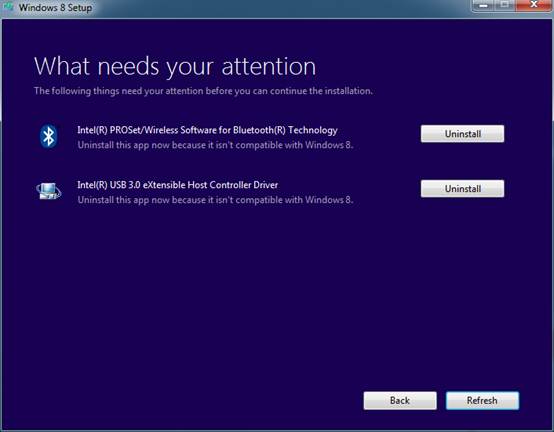Screen dimensions: 554x432
Task: Close the Windows 8 Setup window
Action: 534,5
